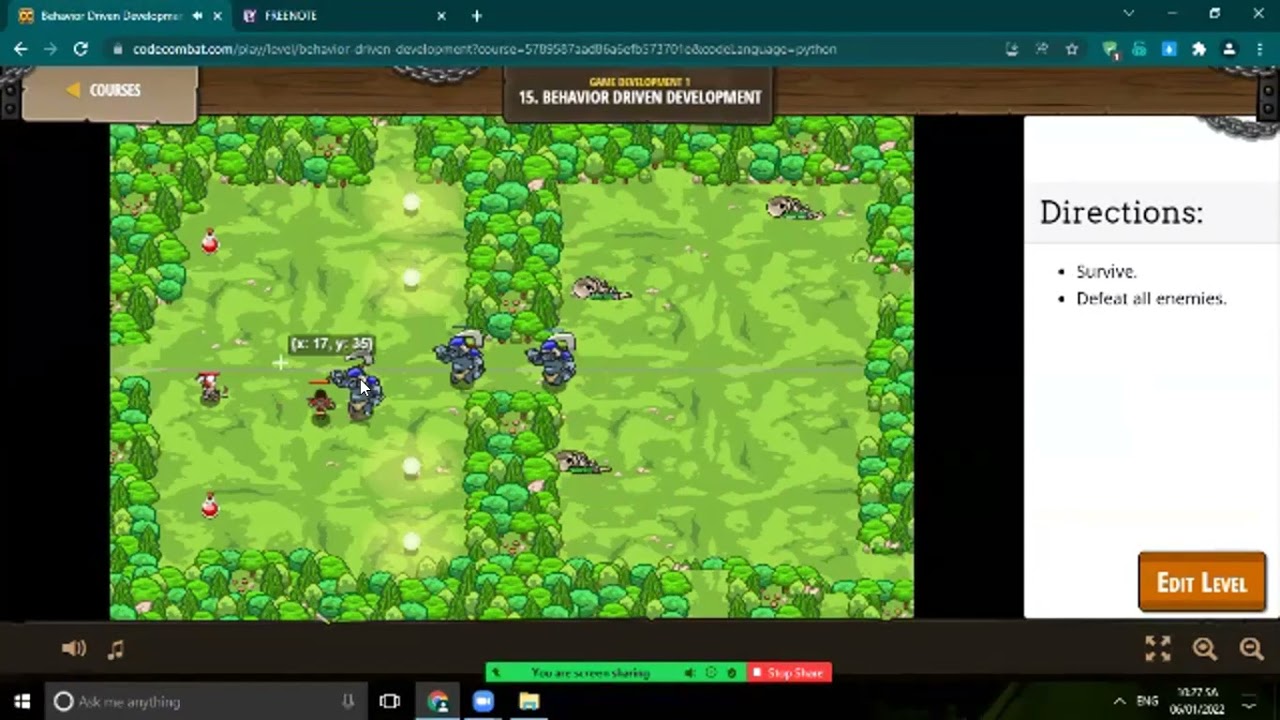Open Windows Task View
Screen dimensions: 1280x720
click(390, 701)
